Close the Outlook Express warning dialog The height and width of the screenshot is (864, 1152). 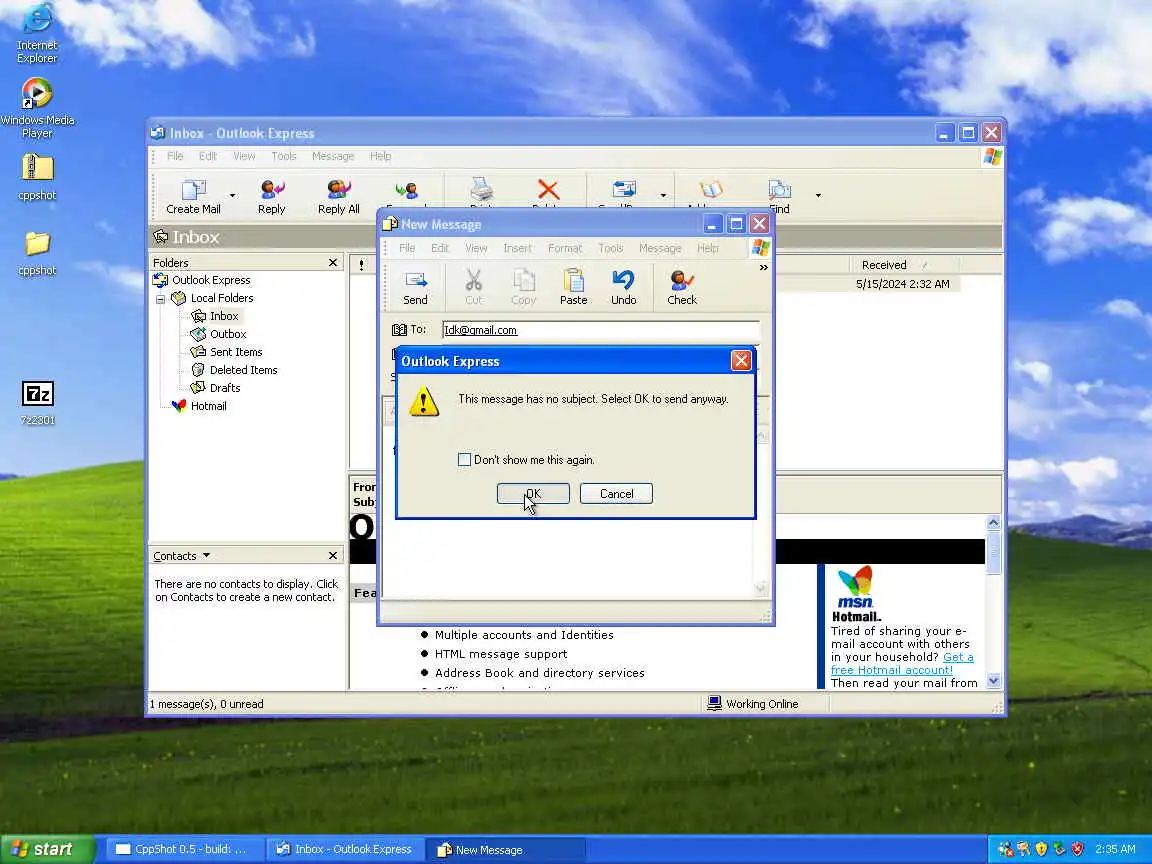(741, 361)
